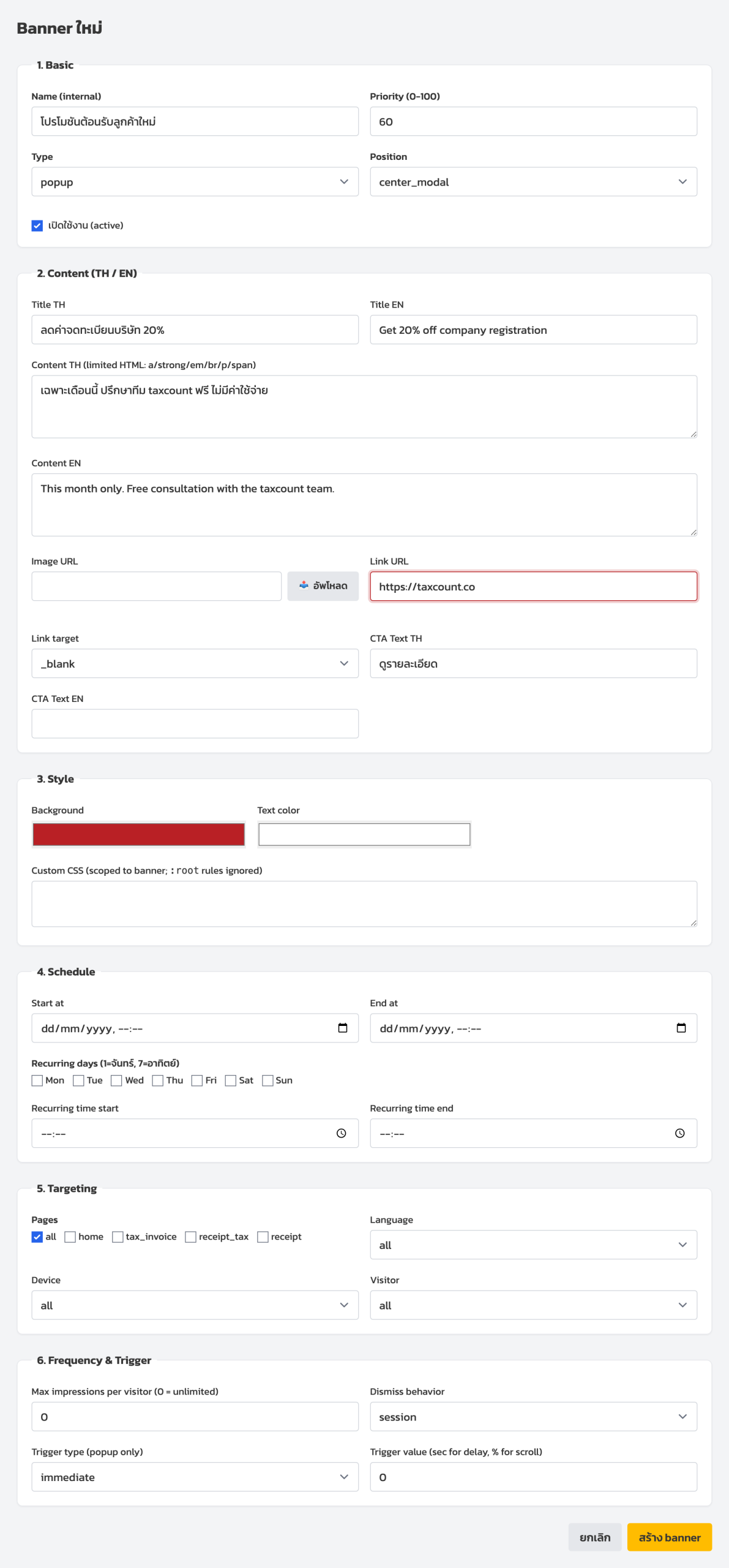
Task: Check the Thu recurring day box
Action: click(158, 1080)
